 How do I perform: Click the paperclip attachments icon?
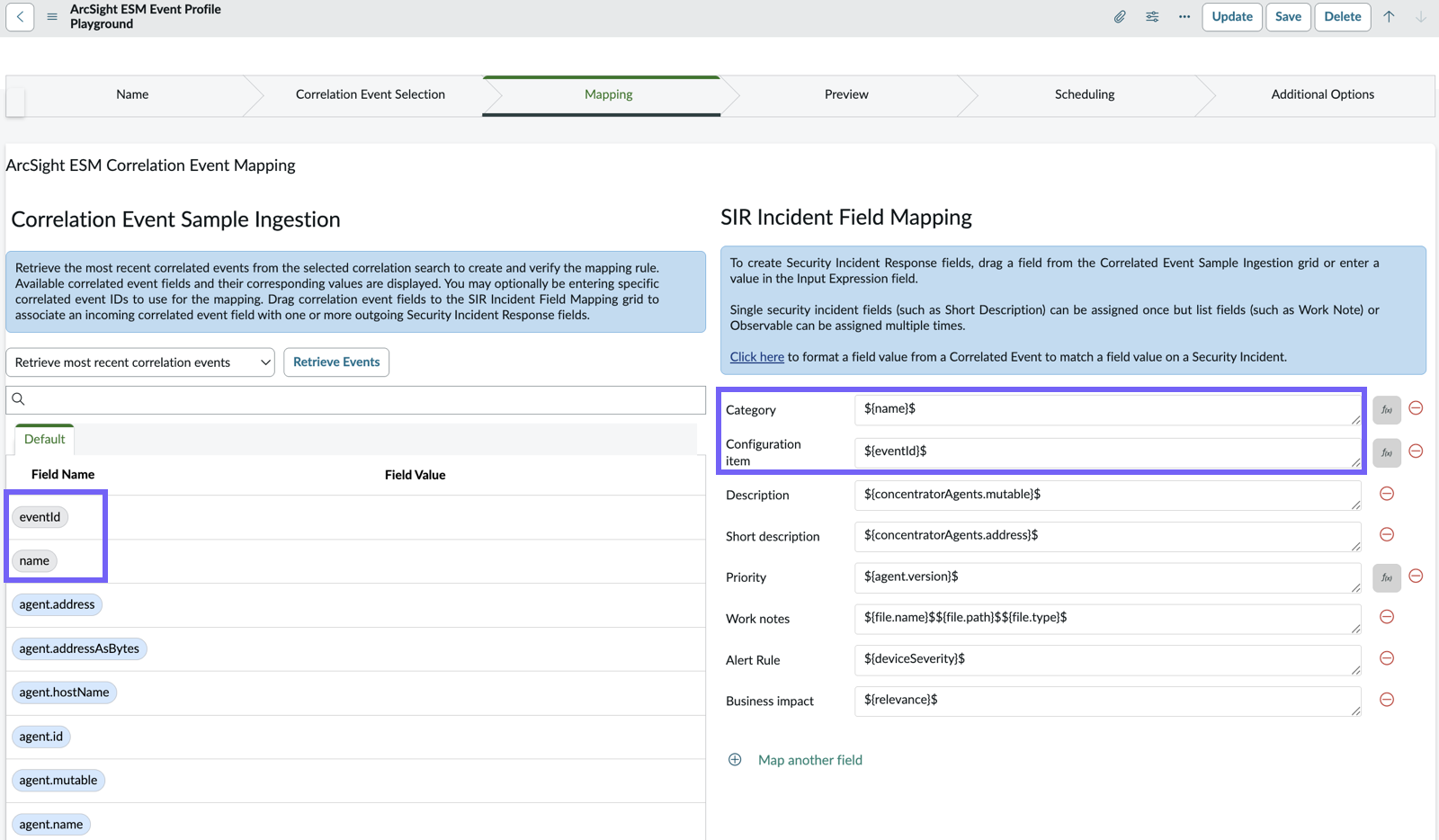click(x=1120, y=16)
